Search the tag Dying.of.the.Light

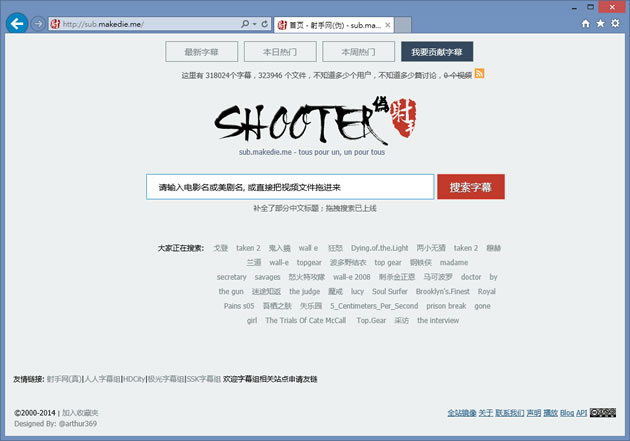(379, 248)
